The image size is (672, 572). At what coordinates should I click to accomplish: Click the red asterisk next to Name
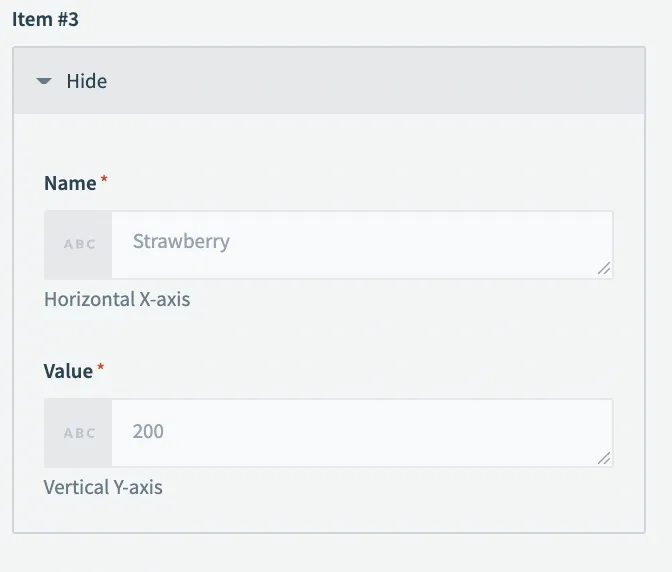(105, 181)
